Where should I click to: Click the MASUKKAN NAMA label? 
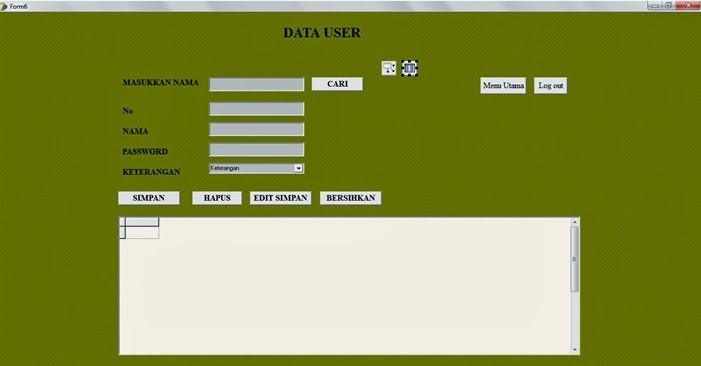160,83
